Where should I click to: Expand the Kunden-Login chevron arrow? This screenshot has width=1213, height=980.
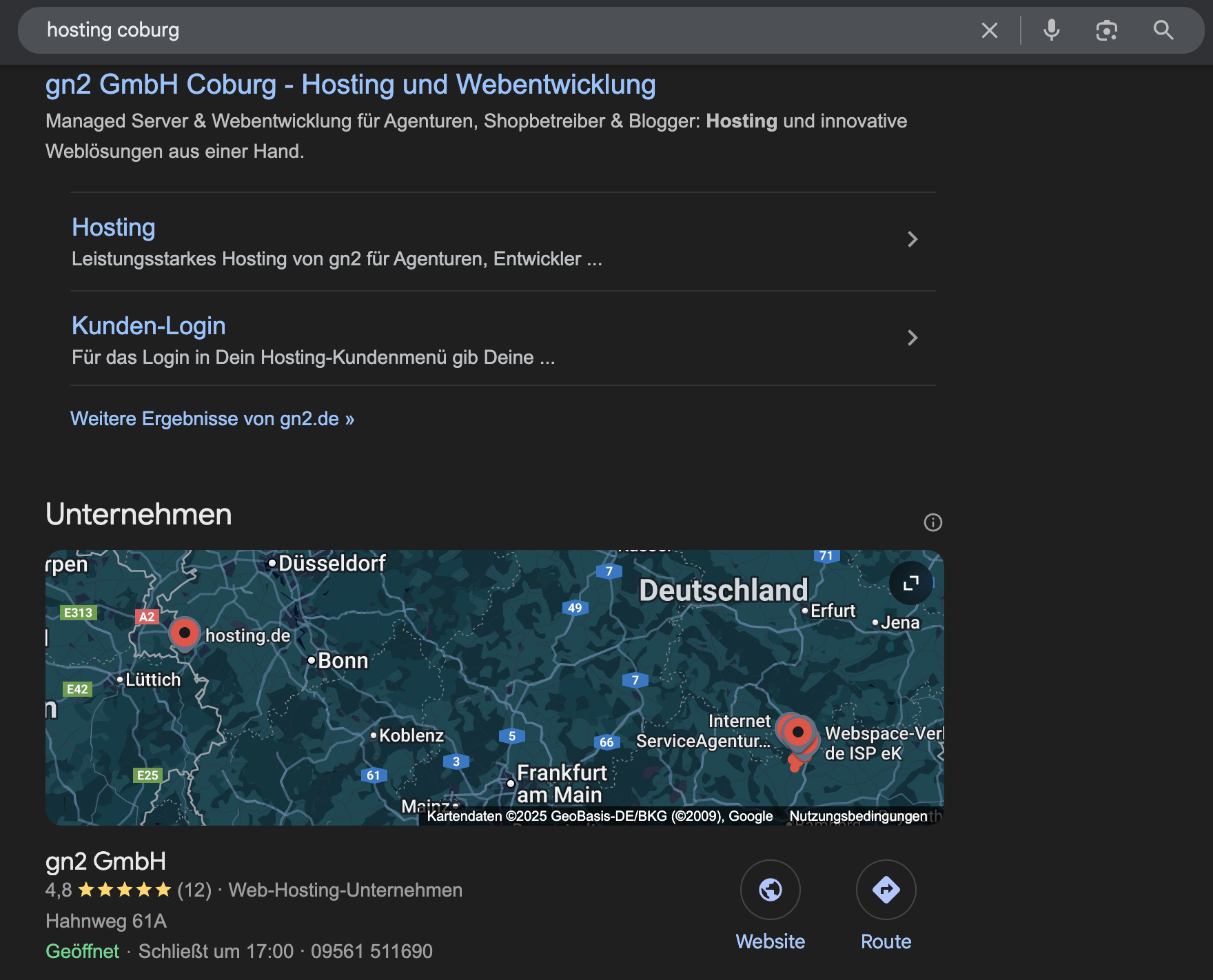click(x=913, y=338)
